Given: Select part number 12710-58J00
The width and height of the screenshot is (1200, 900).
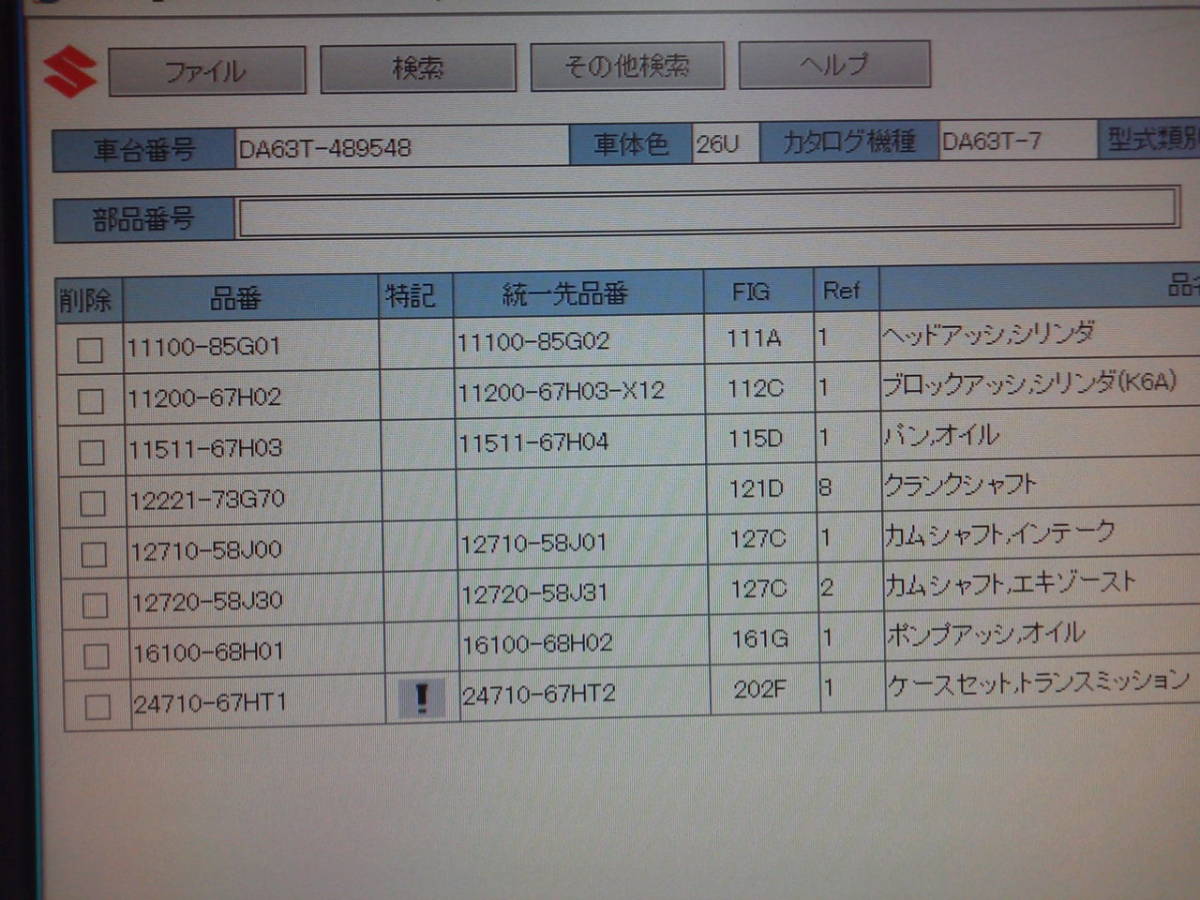Looking at the screenshot, I should [208, 549].
